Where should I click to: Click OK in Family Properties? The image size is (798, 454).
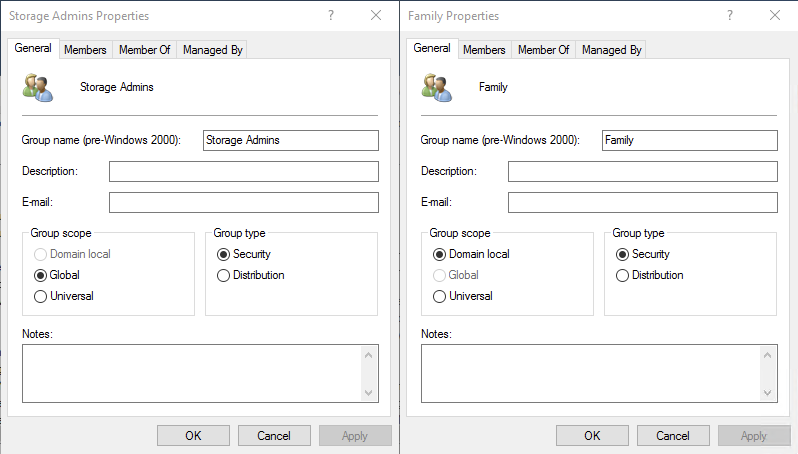pyautogui.click(x=592, y=436)
